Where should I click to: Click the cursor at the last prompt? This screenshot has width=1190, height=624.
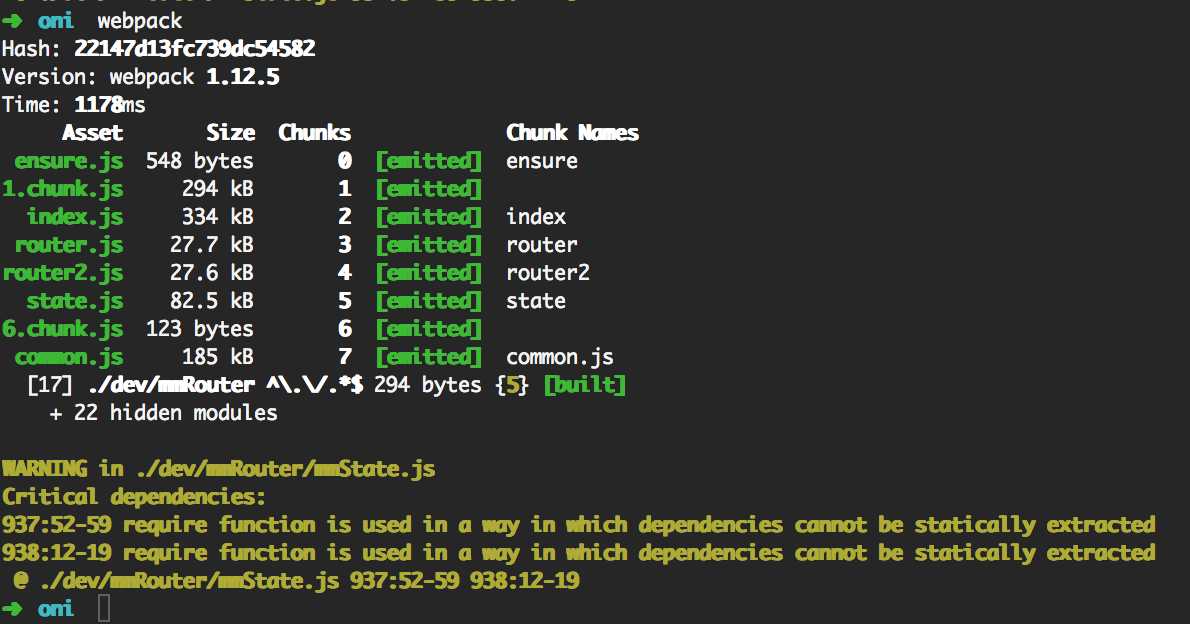pos(104,609)
